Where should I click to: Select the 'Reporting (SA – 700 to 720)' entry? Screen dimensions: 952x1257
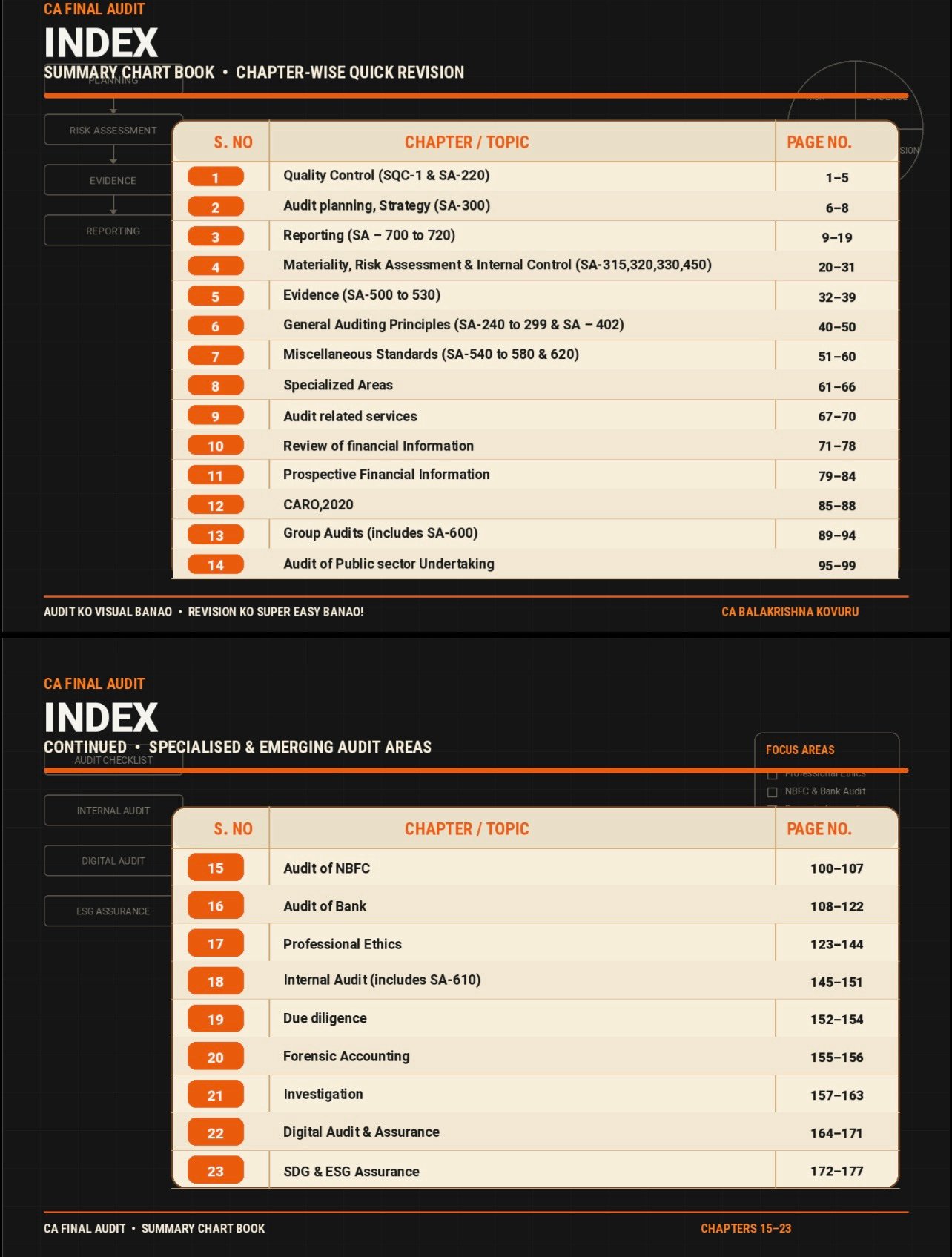click(369, 236)
